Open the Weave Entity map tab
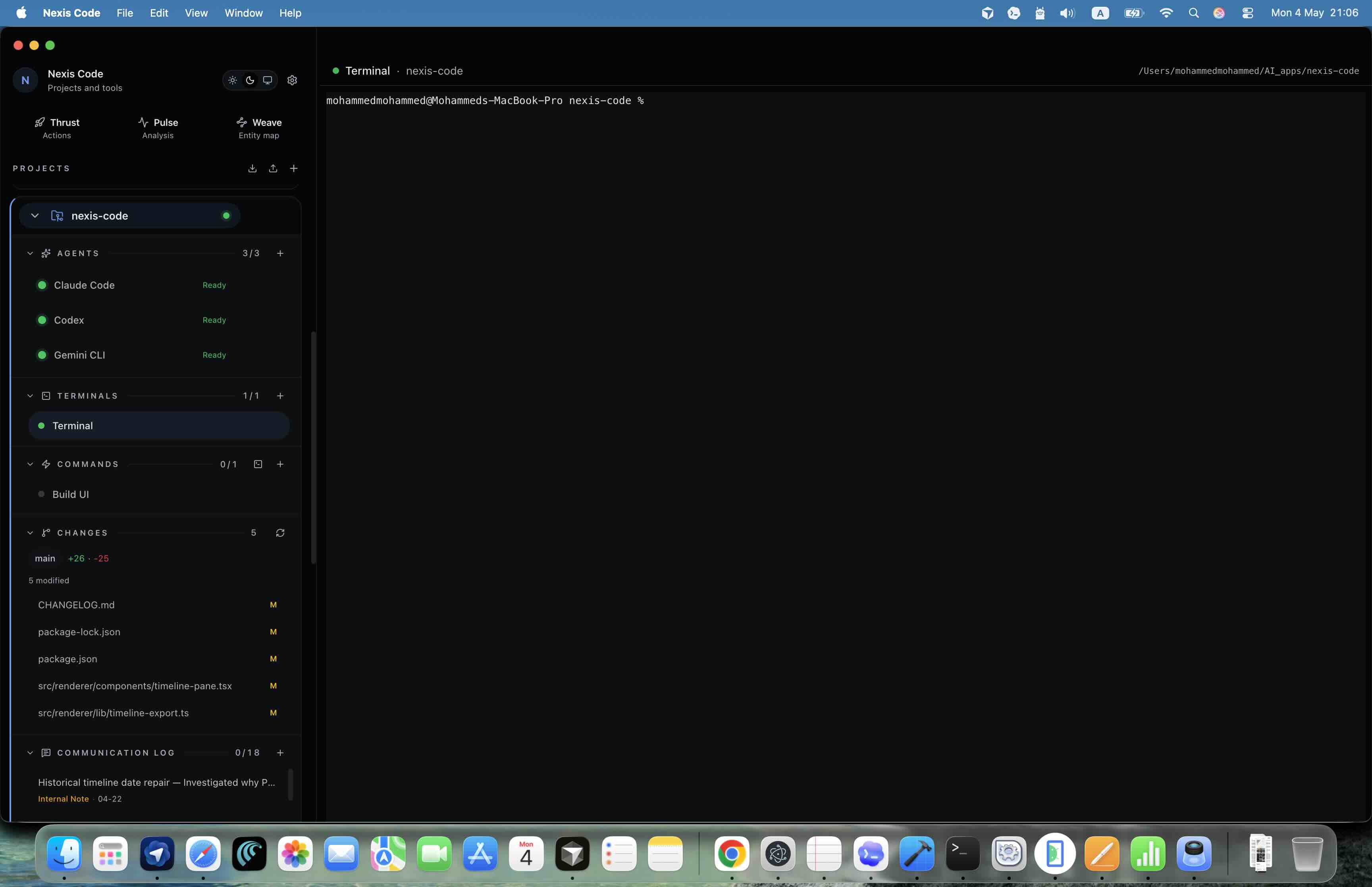 [259, 128]
